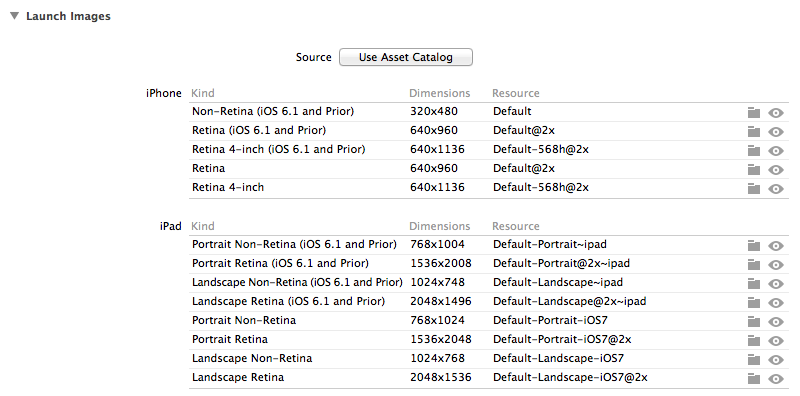Click eye icon for Portrait Non-Retina (iOS 6.1 and Prior)
The width and height of the screenshot is (800, 396).
776,245
